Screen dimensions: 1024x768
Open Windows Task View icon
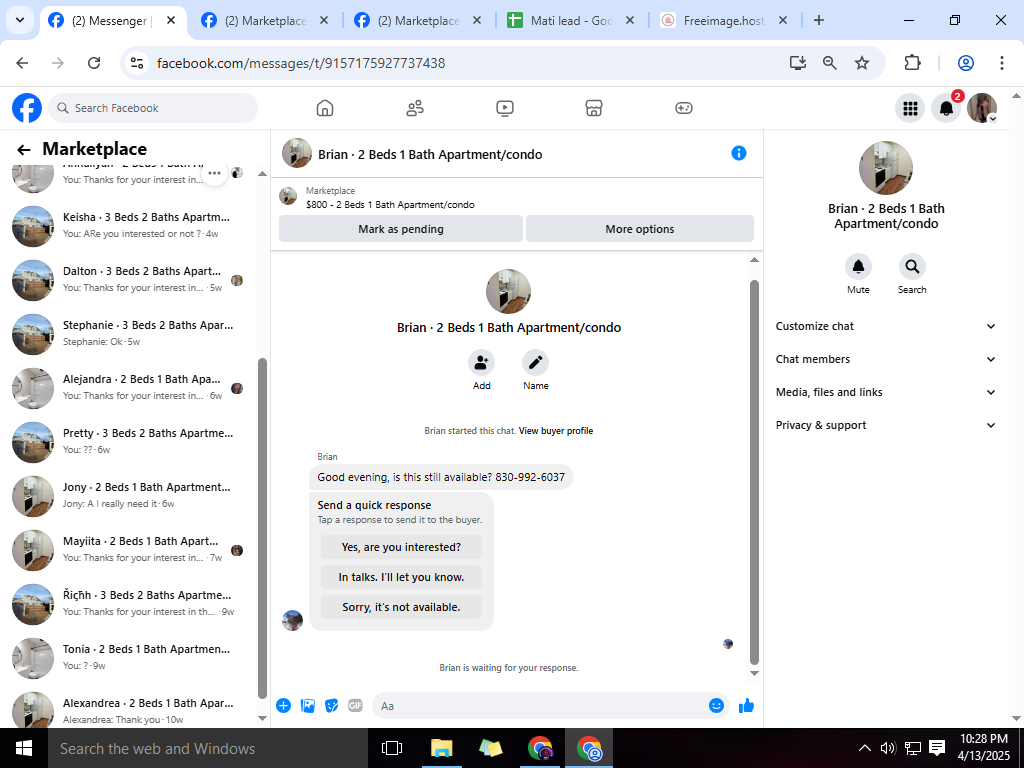pos(392,748)
